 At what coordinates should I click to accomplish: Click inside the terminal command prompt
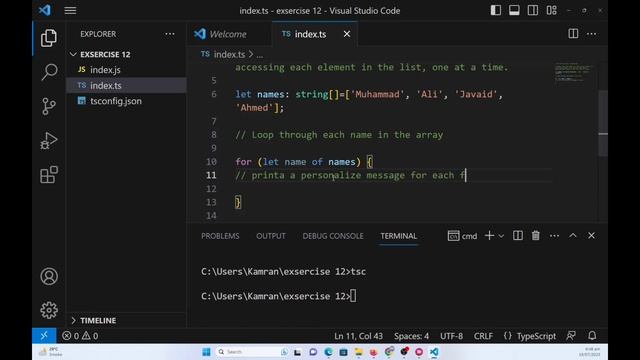[x=353, y=296]
